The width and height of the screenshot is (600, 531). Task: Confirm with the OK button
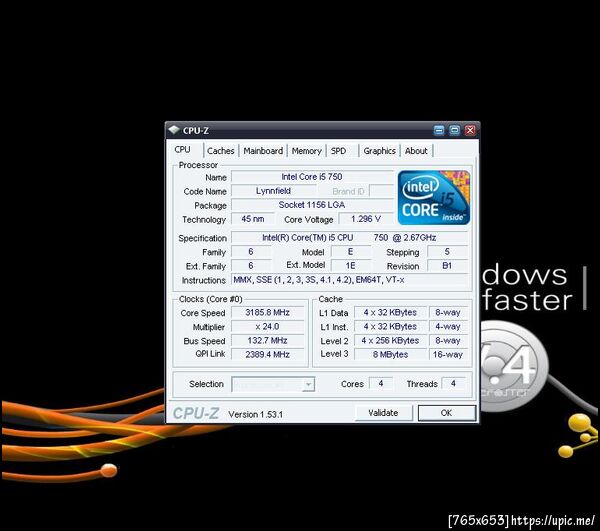pyautogui.click(x=447, y=413)
